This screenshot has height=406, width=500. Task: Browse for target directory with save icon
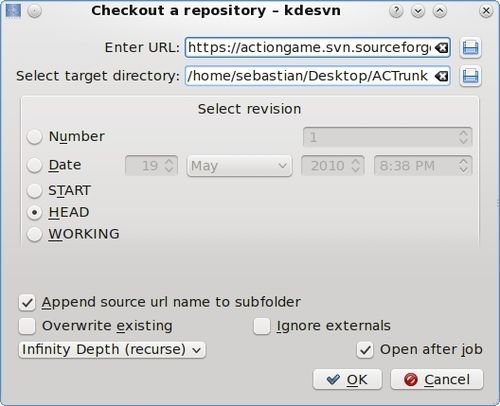click(470, 76)
